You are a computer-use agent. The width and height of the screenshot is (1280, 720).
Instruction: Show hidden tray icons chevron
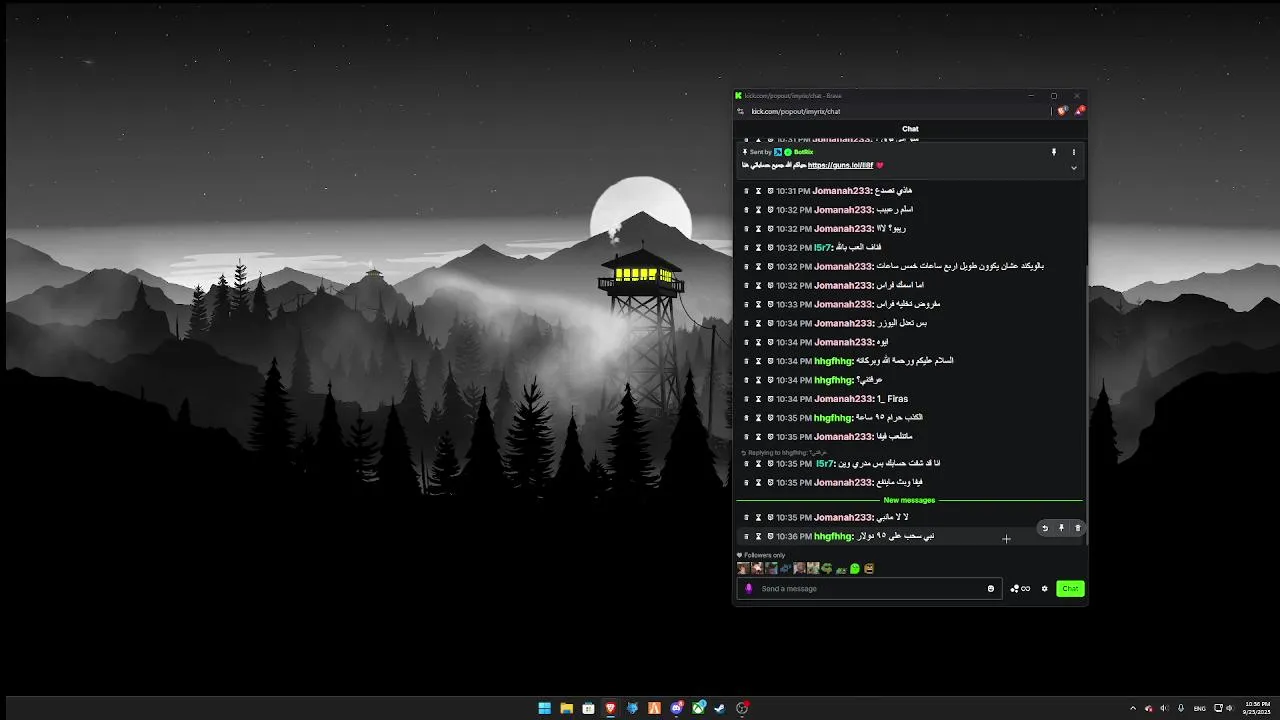click(1133, 708)
